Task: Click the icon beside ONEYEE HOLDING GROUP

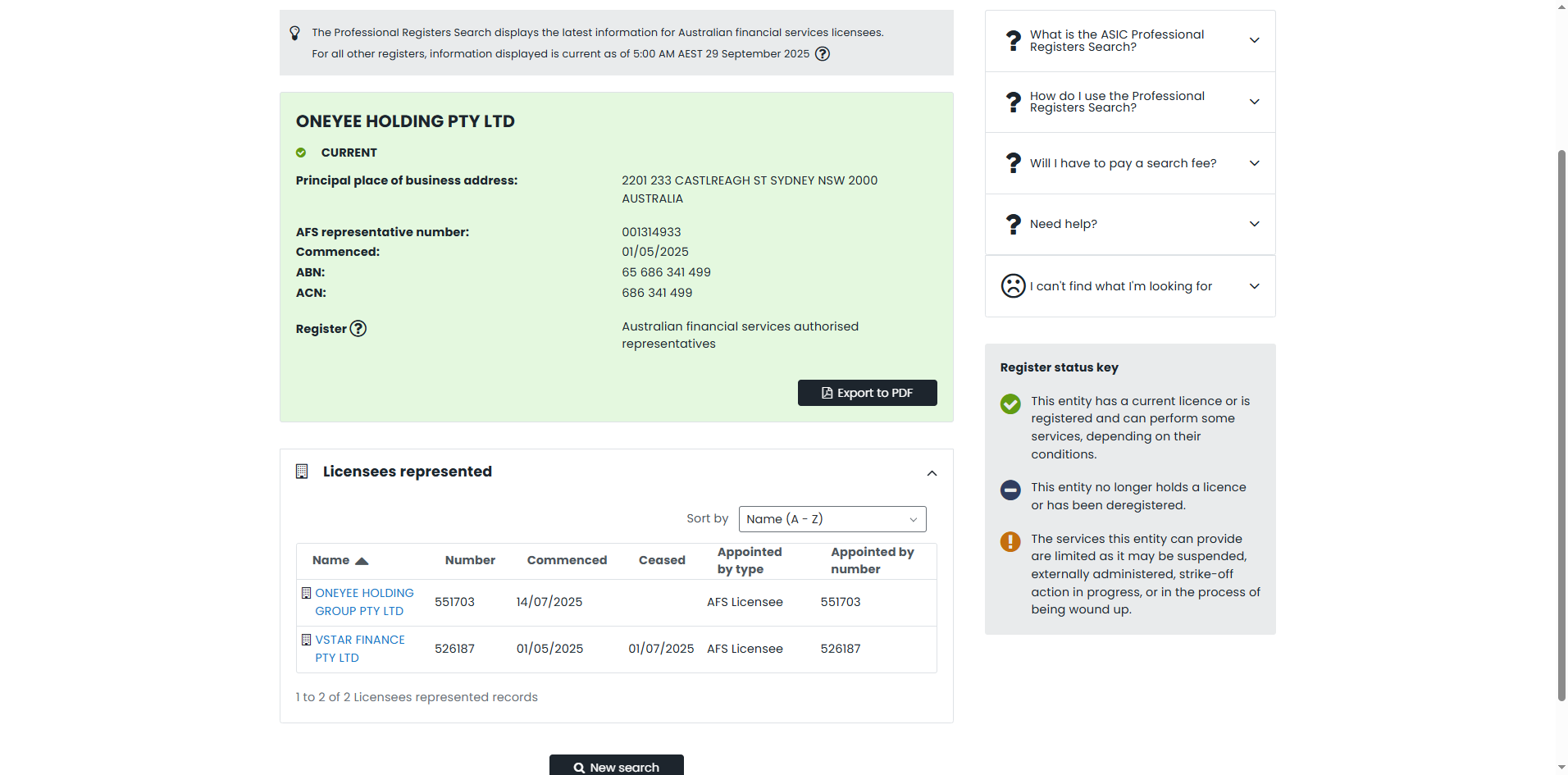Action: 307,593
